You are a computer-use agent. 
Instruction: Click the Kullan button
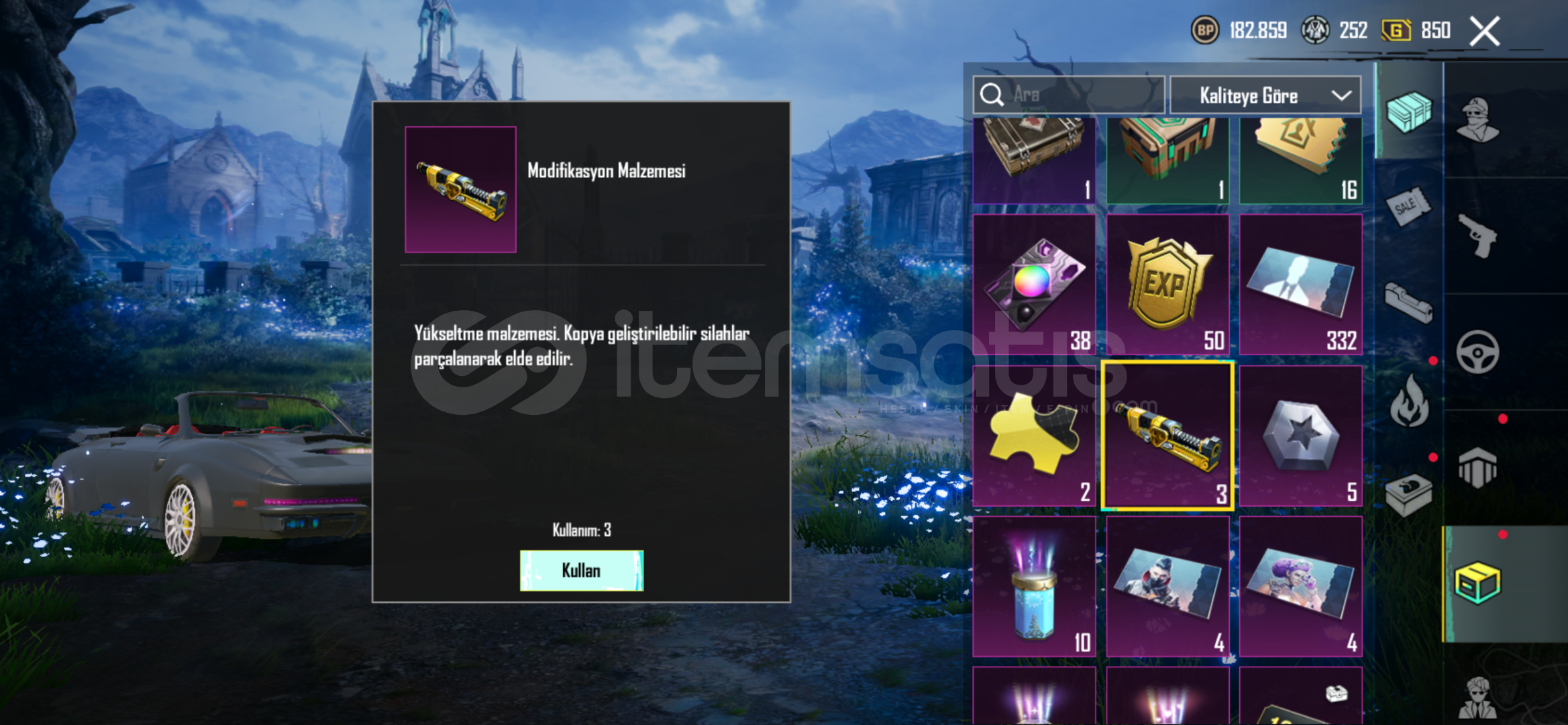(582, 571)
